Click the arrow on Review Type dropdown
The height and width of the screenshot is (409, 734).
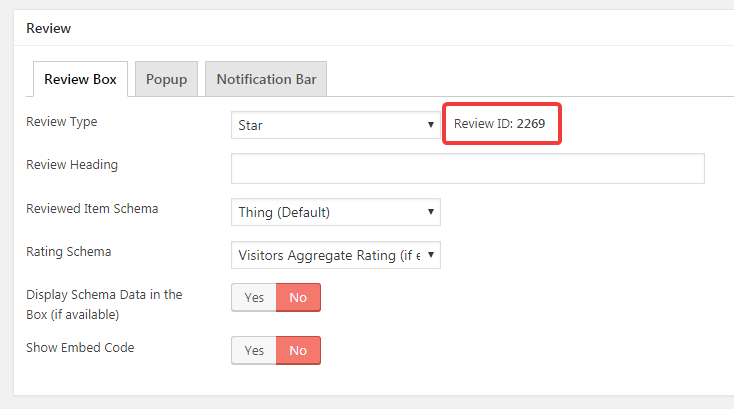click(x=430, y=126)
